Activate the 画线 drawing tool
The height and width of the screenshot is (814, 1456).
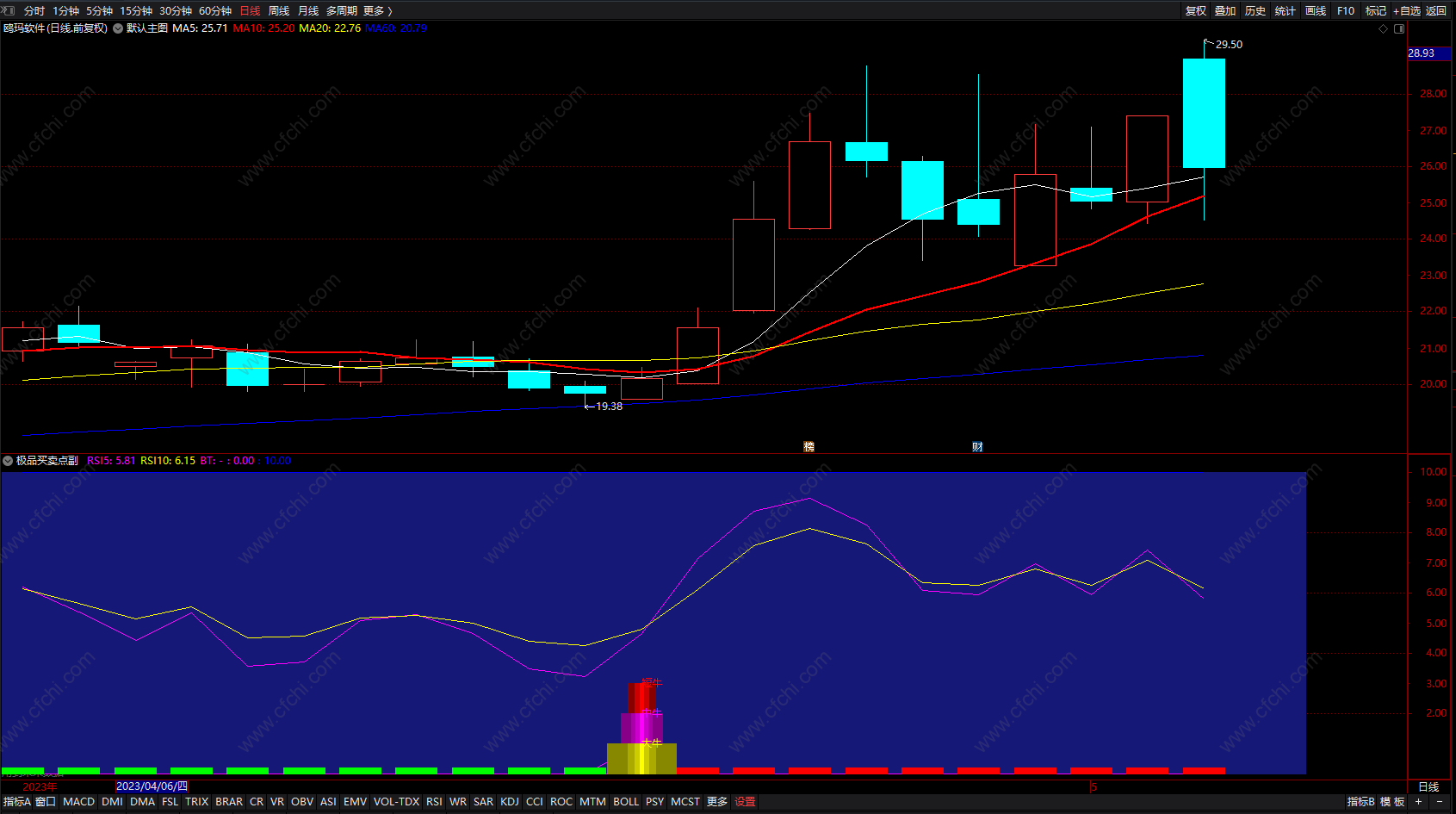coord(1316,10)
